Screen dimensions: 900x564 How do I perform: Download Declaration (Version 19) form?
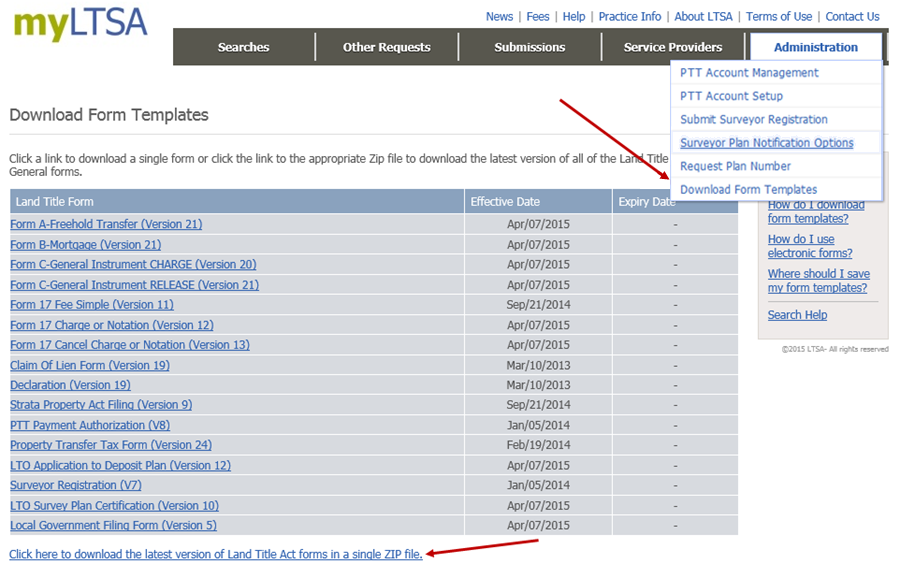[70, 385]
